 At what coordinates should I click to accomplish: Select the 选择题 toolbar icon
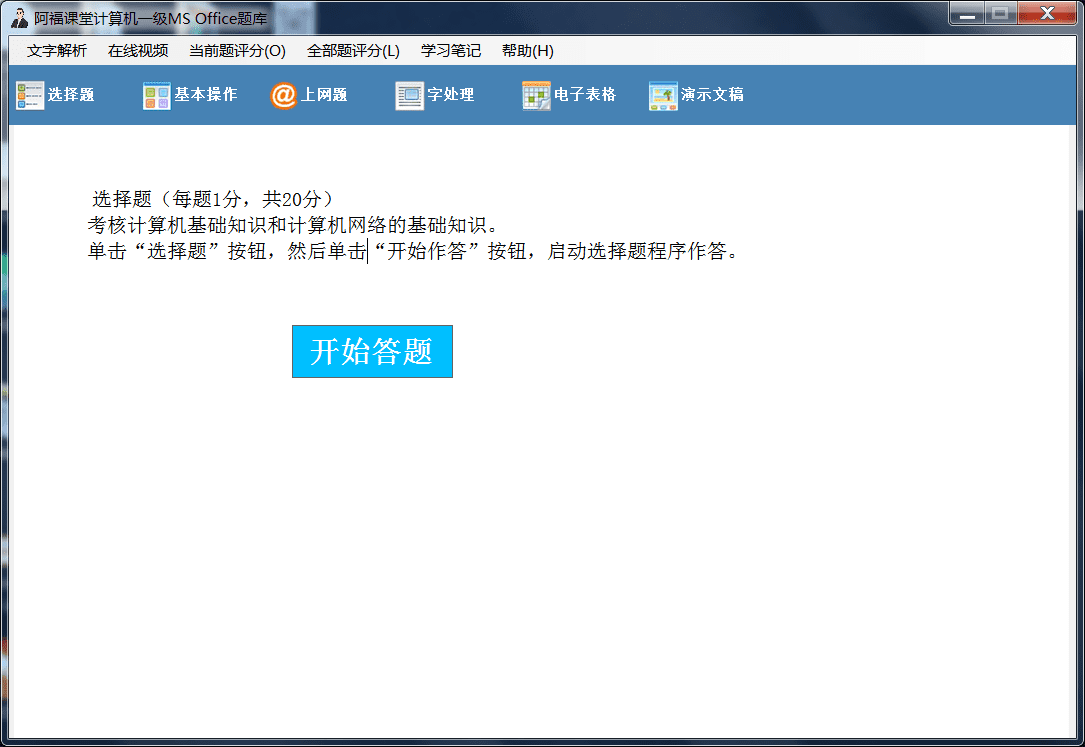(x=30, y=94)
